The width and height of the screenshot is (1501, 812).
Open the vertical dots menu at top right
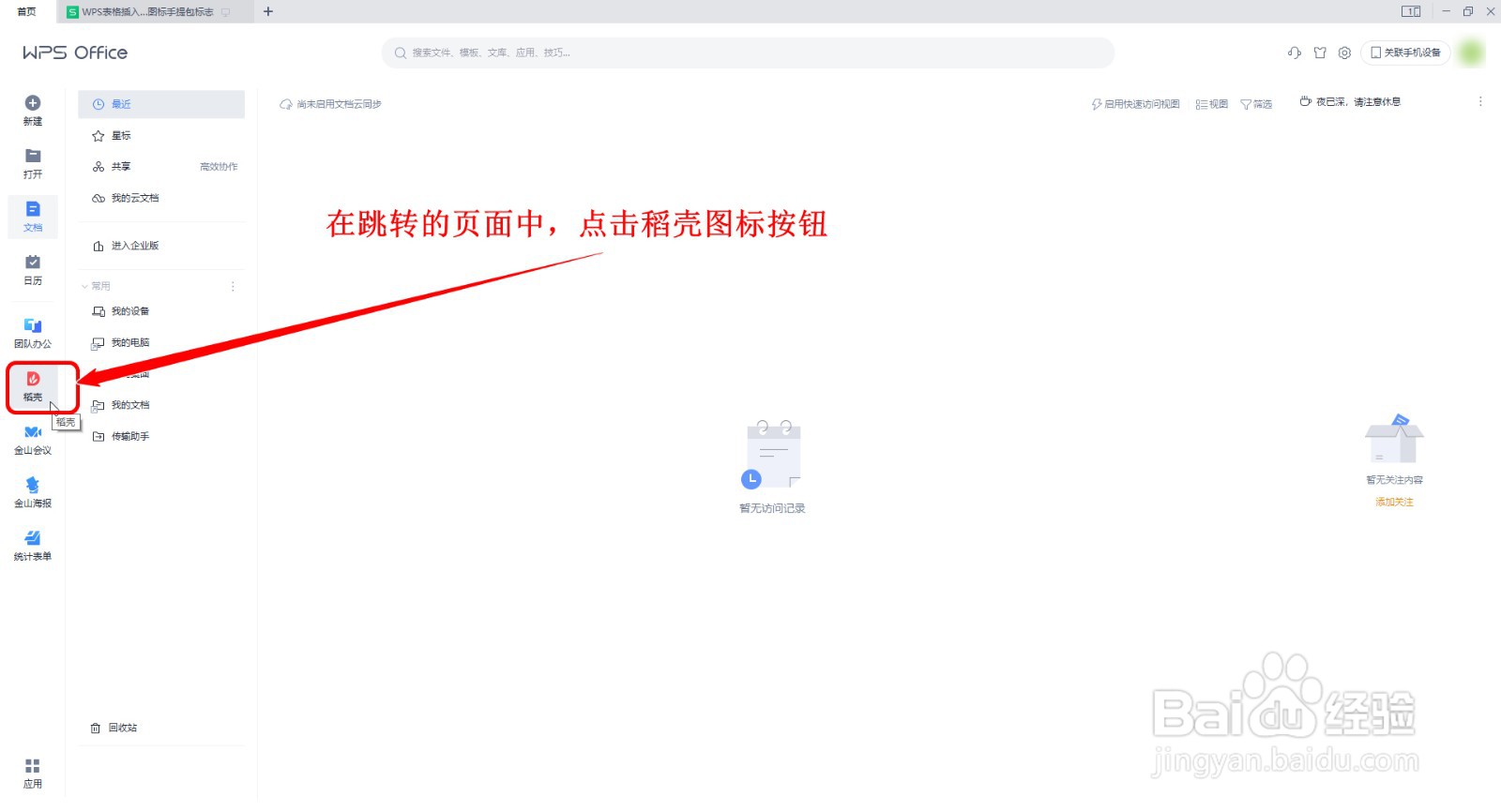[1480, 101]
